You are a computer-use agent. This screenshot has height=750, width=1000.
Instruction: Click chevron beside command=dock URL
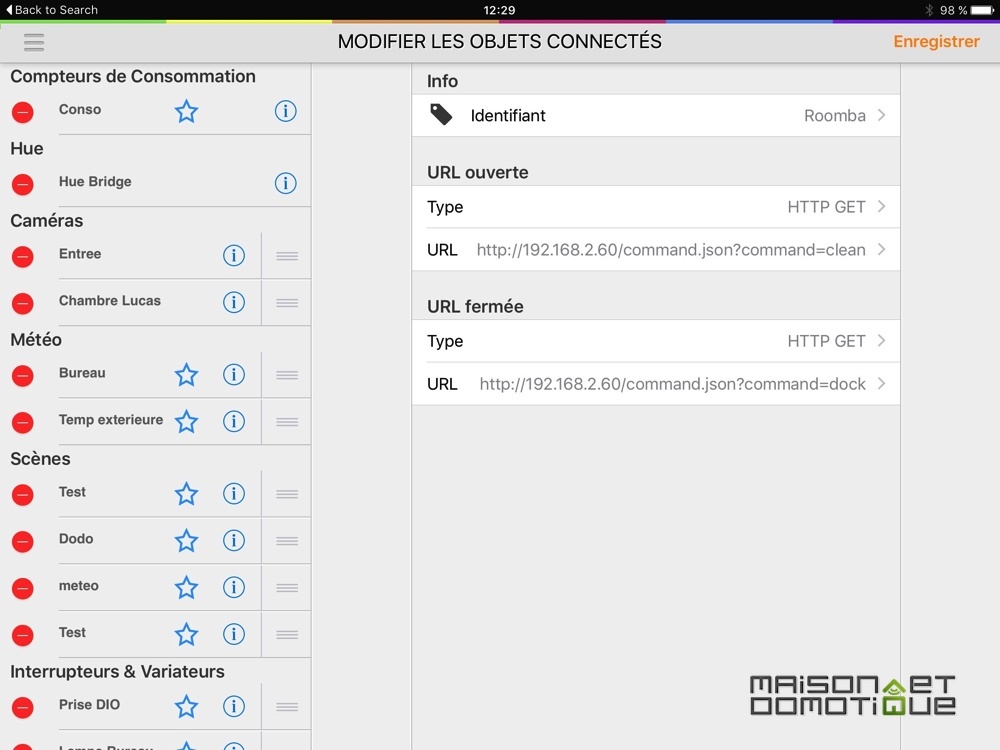click(881, 384)
